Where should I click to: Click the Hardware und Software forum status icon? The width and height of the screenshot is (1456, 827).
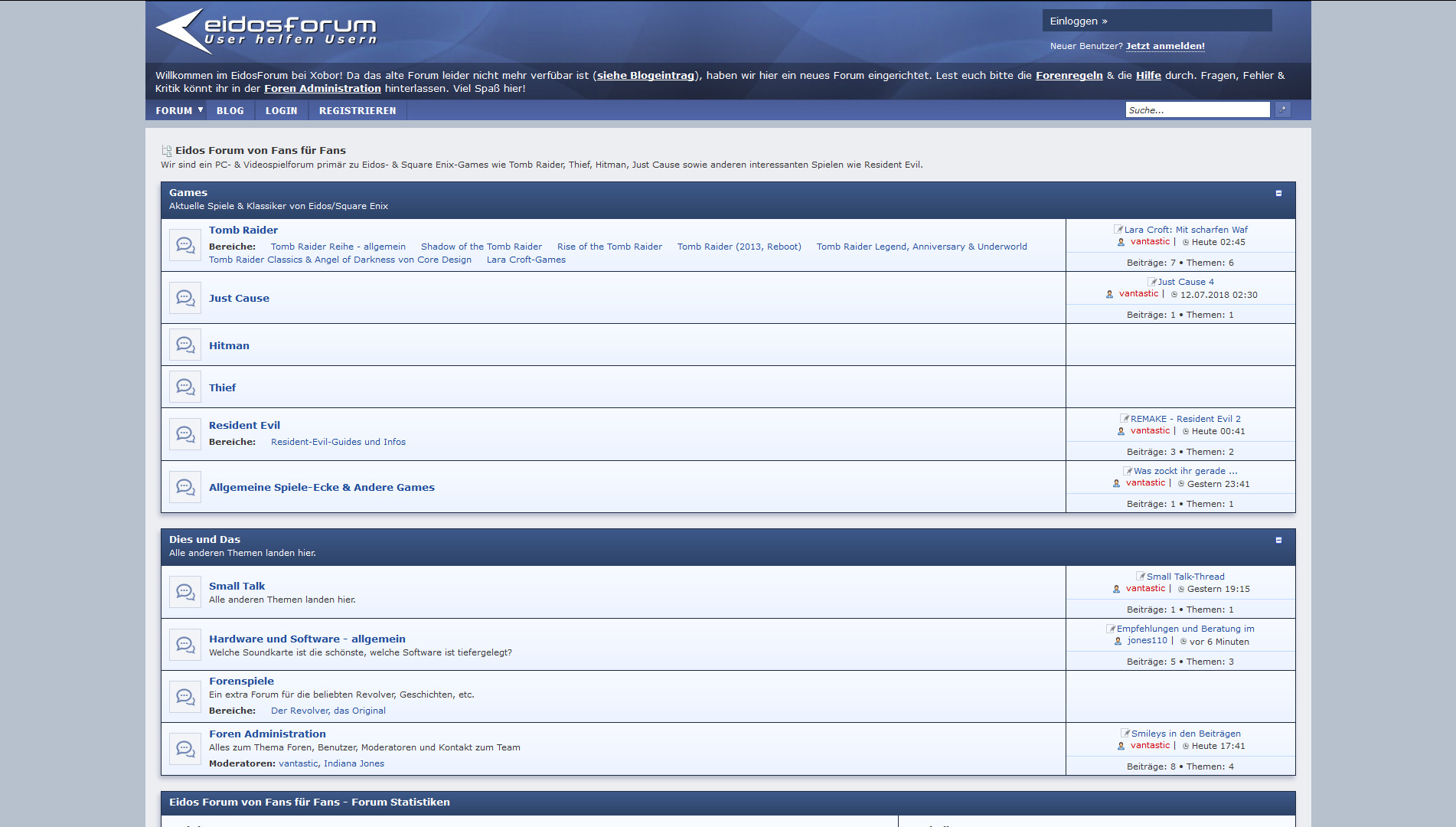point(185,645)
